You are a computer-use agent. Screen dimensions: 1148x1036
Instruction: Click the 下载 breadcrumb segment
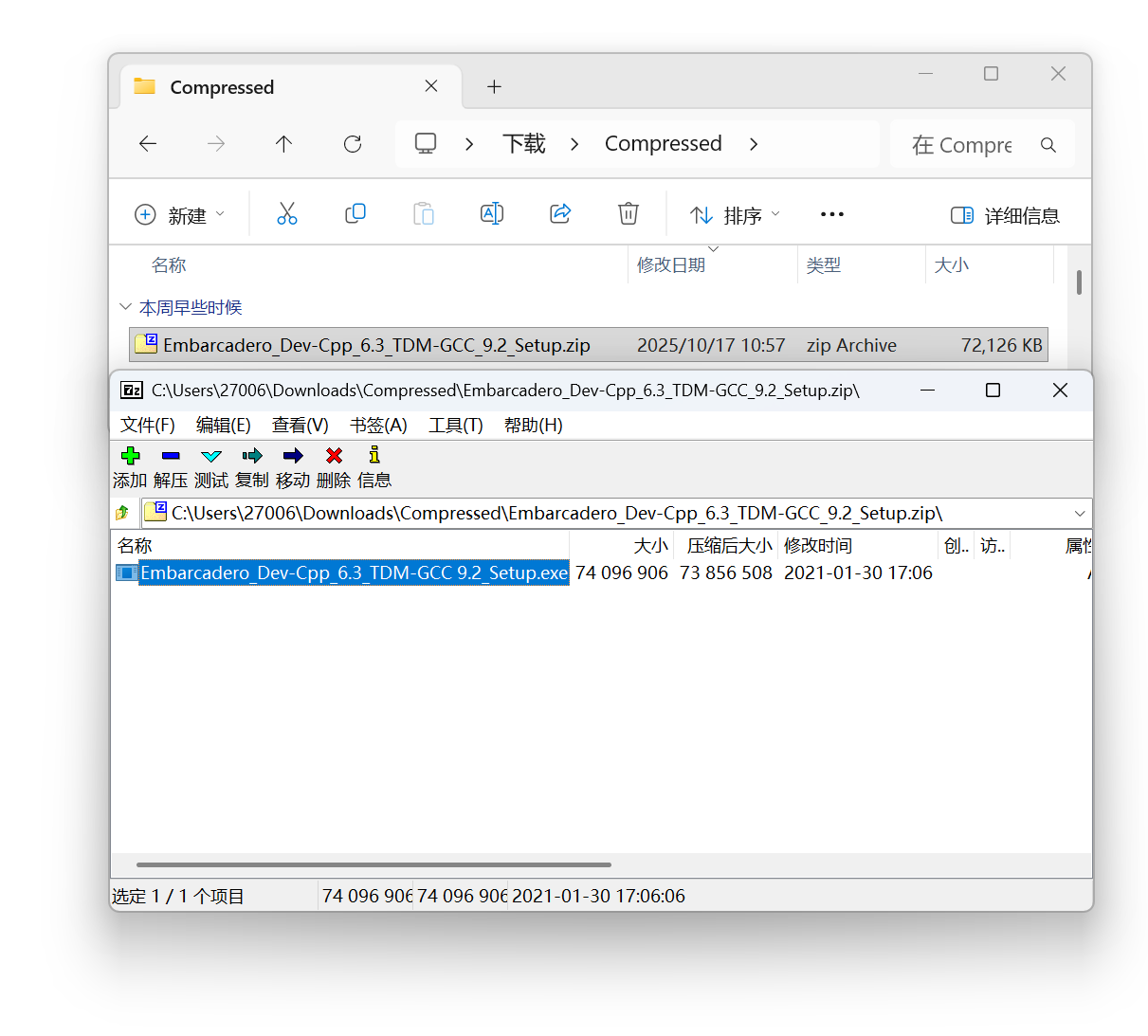click(524, 144)
